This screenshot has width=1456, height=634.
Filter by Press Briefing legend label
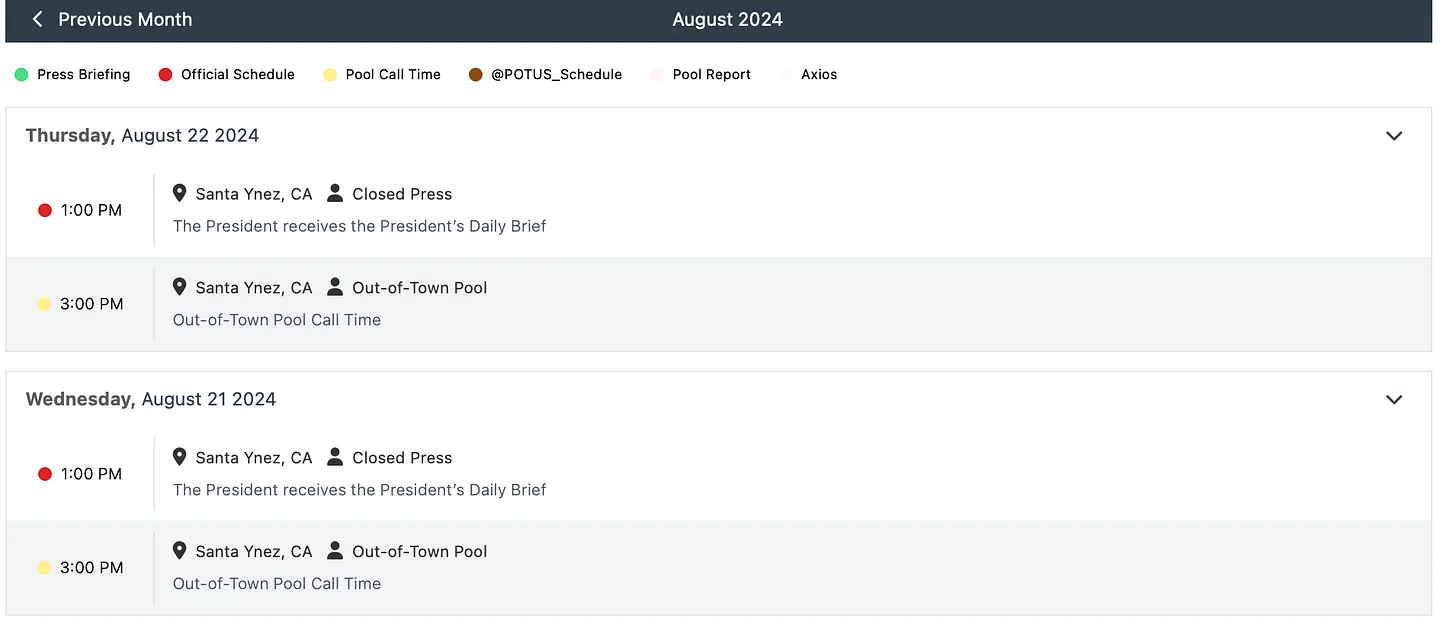click(84, 74)
